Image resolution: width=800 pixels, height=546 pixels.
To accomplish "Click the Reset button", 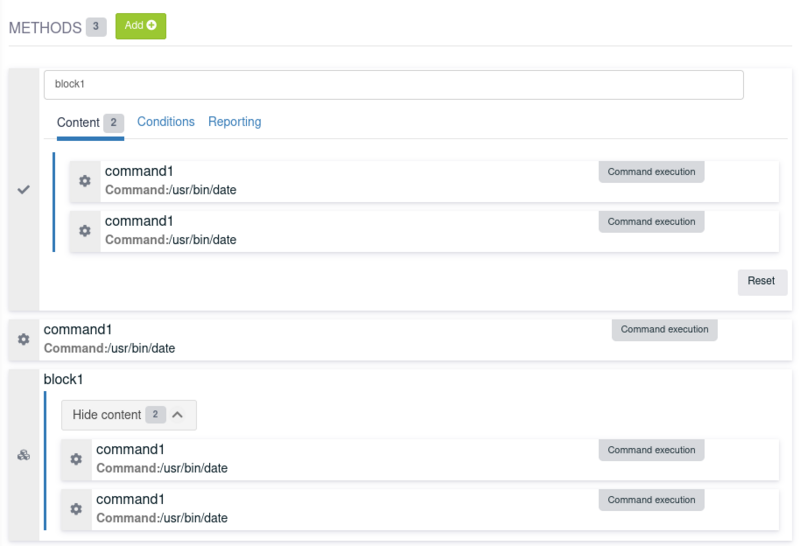I will coord(762,281).
